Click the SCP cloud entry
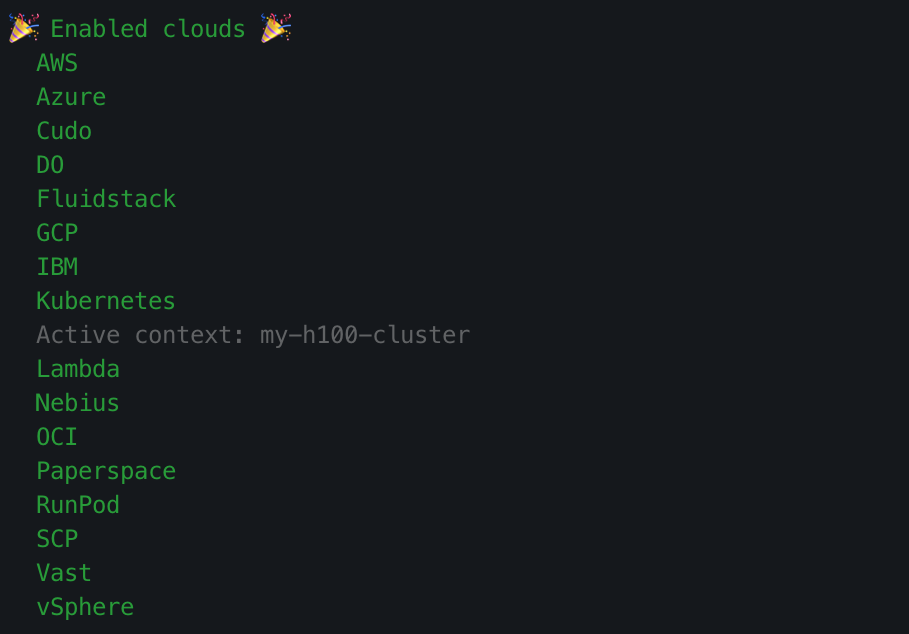Image resolution: width=909 pixels, height=634 pixels. coord(57,539)
